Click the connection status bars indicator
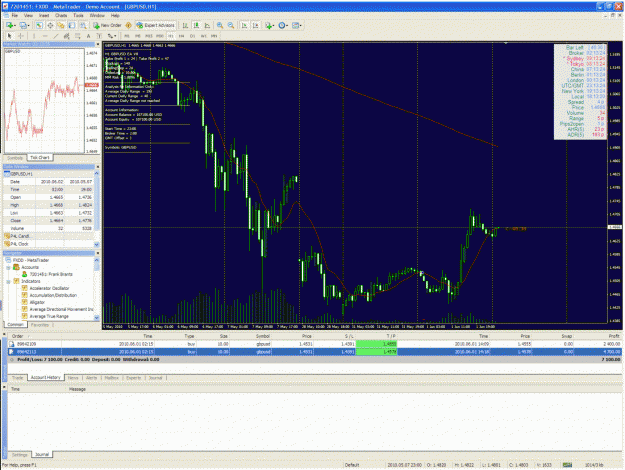This screenshot has height=470, width=625. click(x=567, y=465)
